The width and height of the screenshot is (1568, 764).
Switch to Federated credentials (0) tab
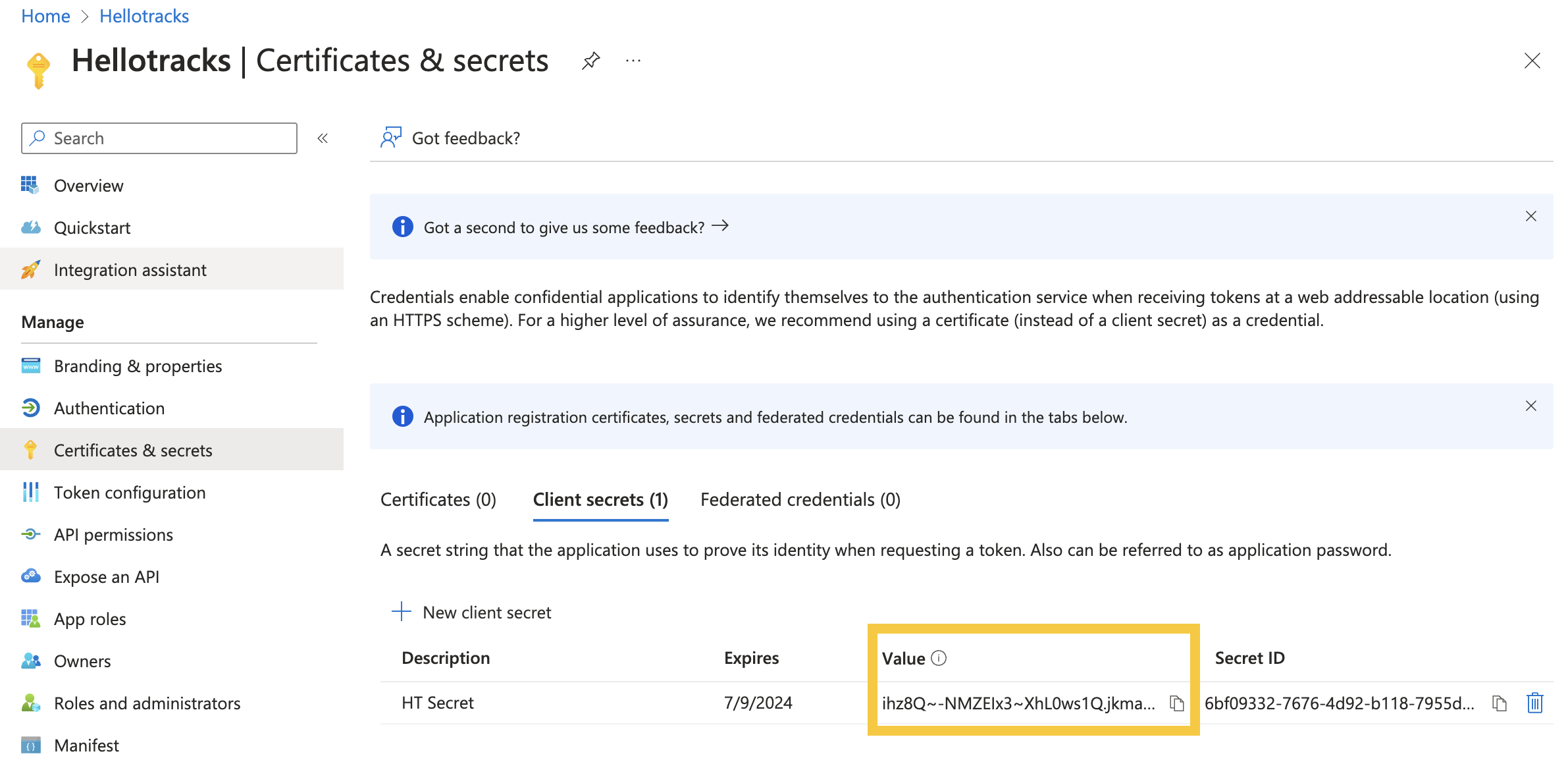point(800,500)
